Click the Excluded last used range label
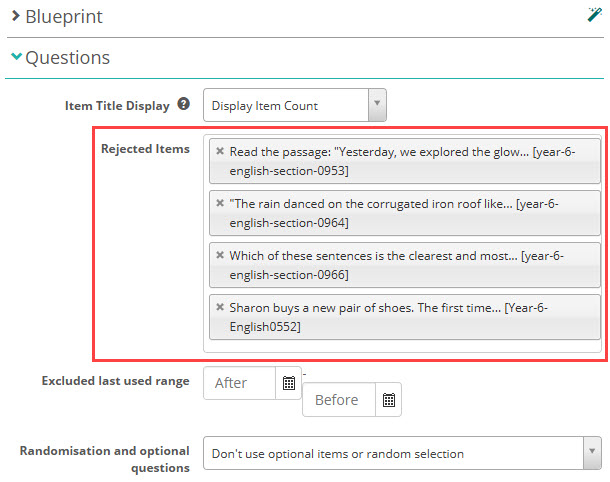The width and height of the screenshot is (610, 482). (x=115, y=381)
